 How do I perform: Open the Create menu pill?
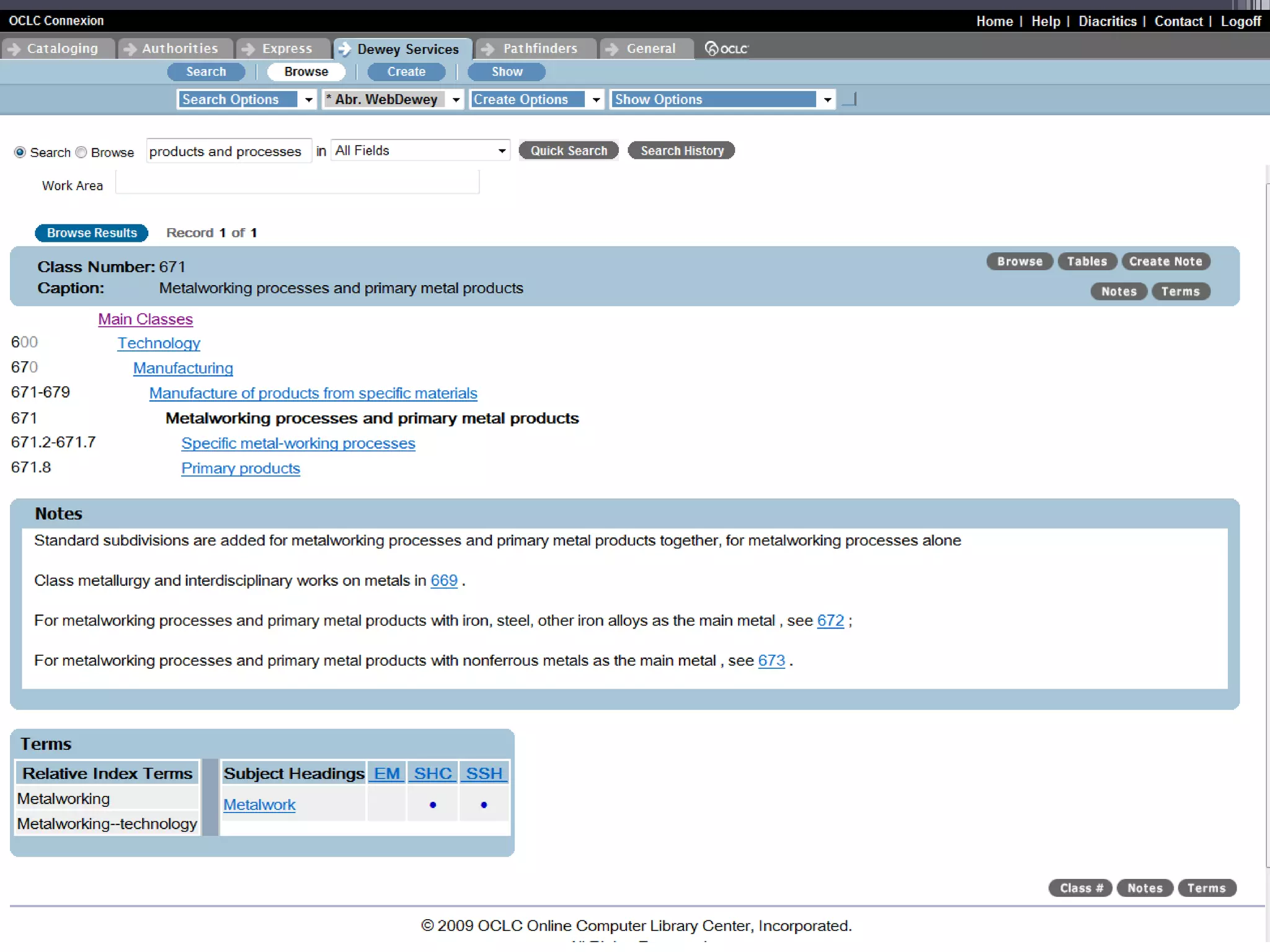tap(406, 72)
